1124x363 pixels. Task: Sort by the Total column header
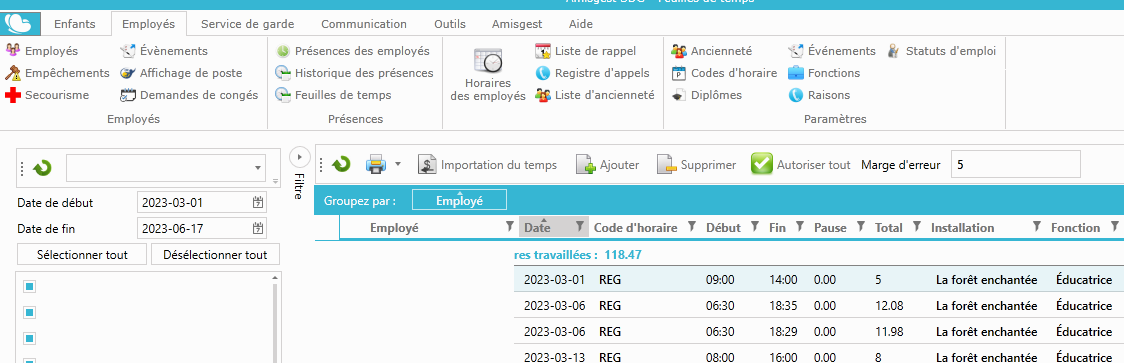pyautogui.click(x=889, y=227)
